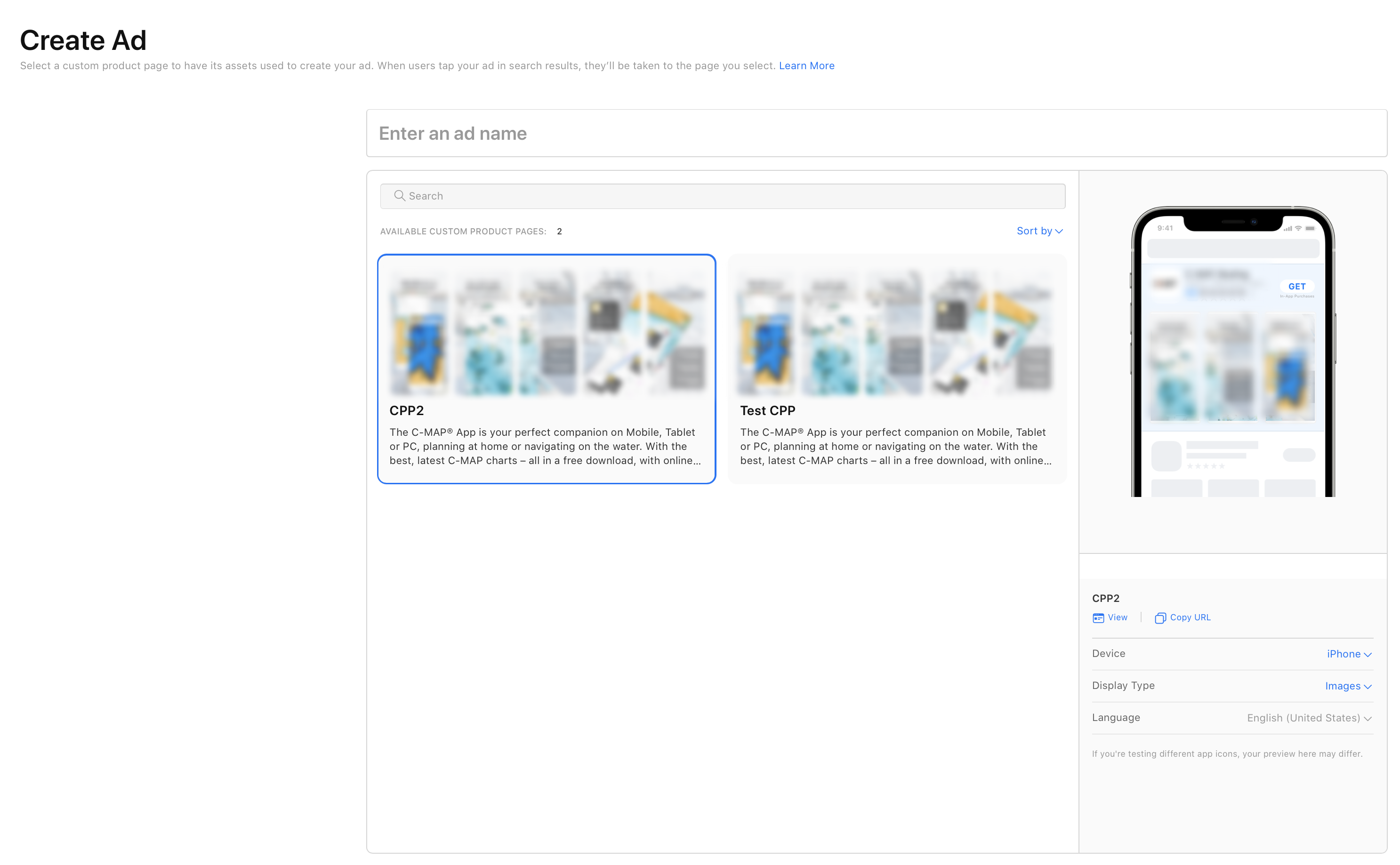Click the View link for CPP2

(1117, 617)
